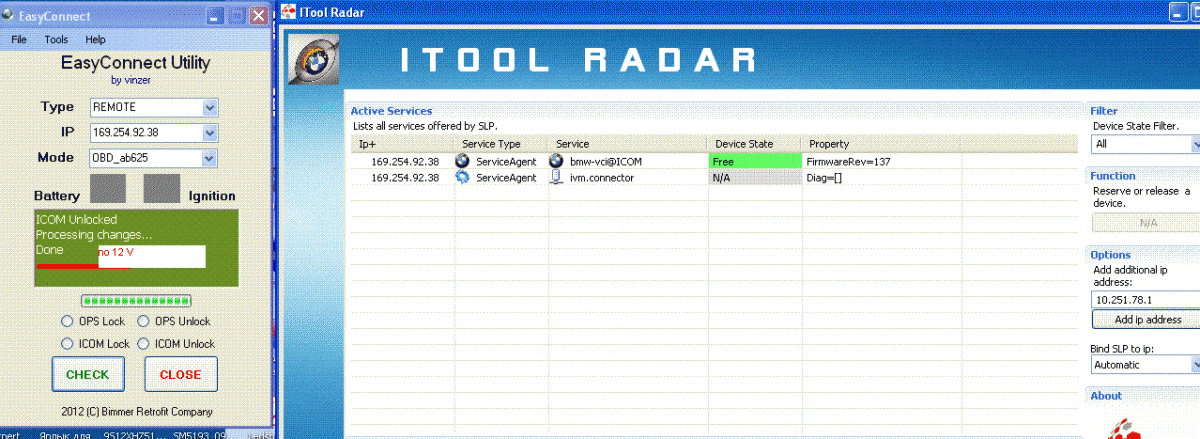The height and width of the screenshot is (439, 1200).
Task: Select the OPS Lock radio button
Action: tap(68, 321)
